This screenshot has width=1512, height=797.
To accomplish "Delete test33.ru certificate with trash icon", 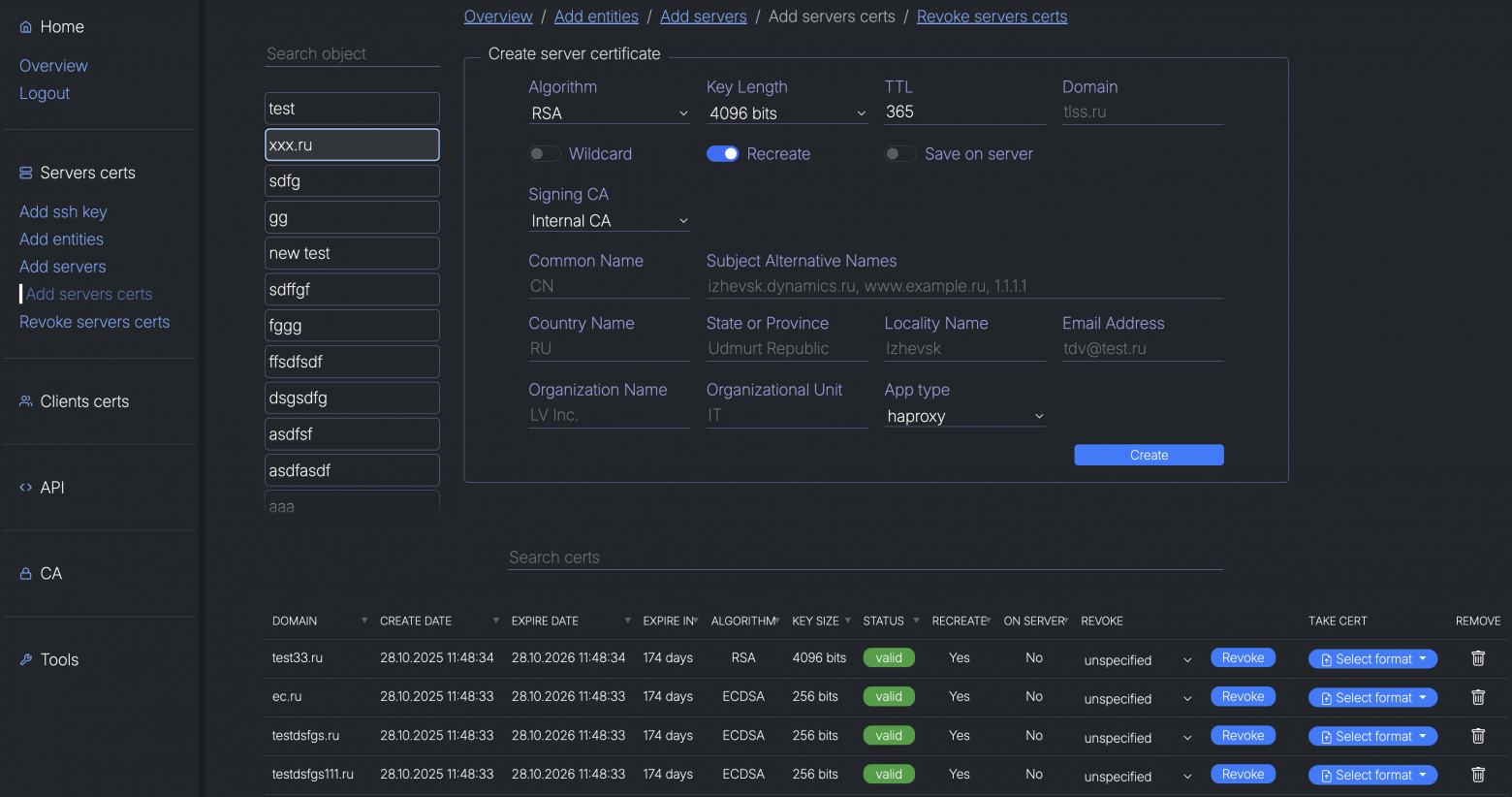I will (x=1478, y=658).
